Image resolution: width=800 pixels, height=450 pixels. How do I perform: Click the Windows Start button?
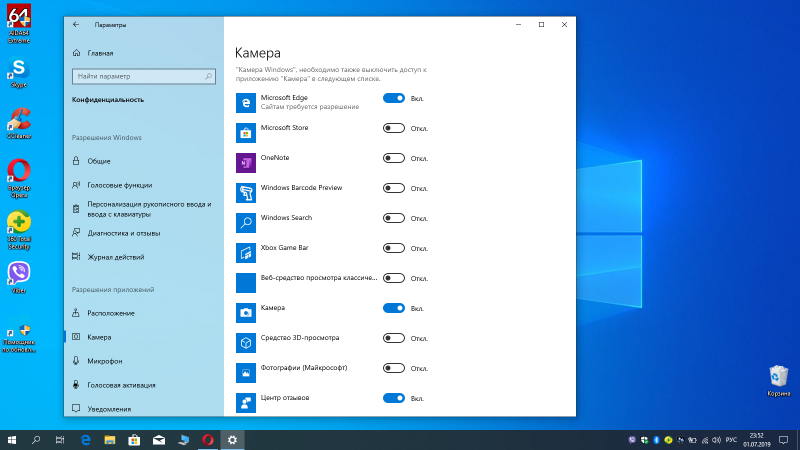click(x=13, y=439)
